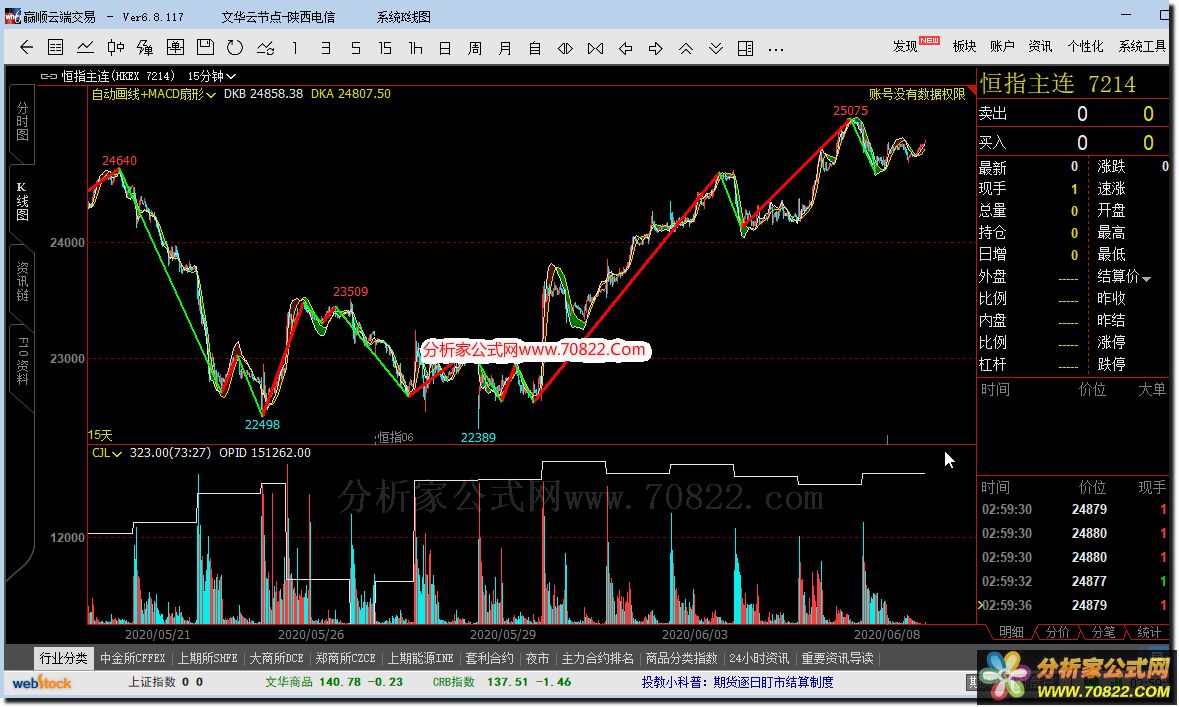This screenshot has width=1179, height=707.
Task: Open the 板块 menu
Action: click(964, 47)
